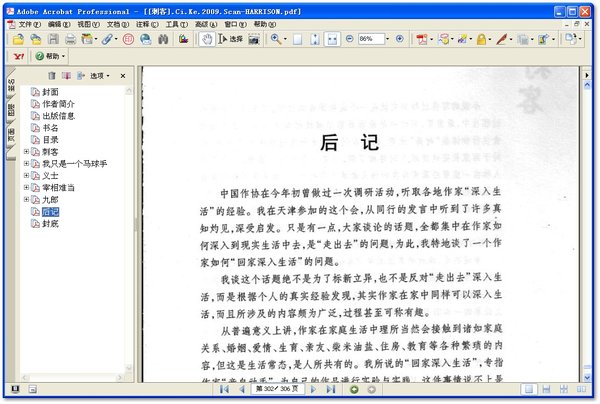The image size is (600, 404).
Task: Click the Send for Review icon
Action: 462,39
